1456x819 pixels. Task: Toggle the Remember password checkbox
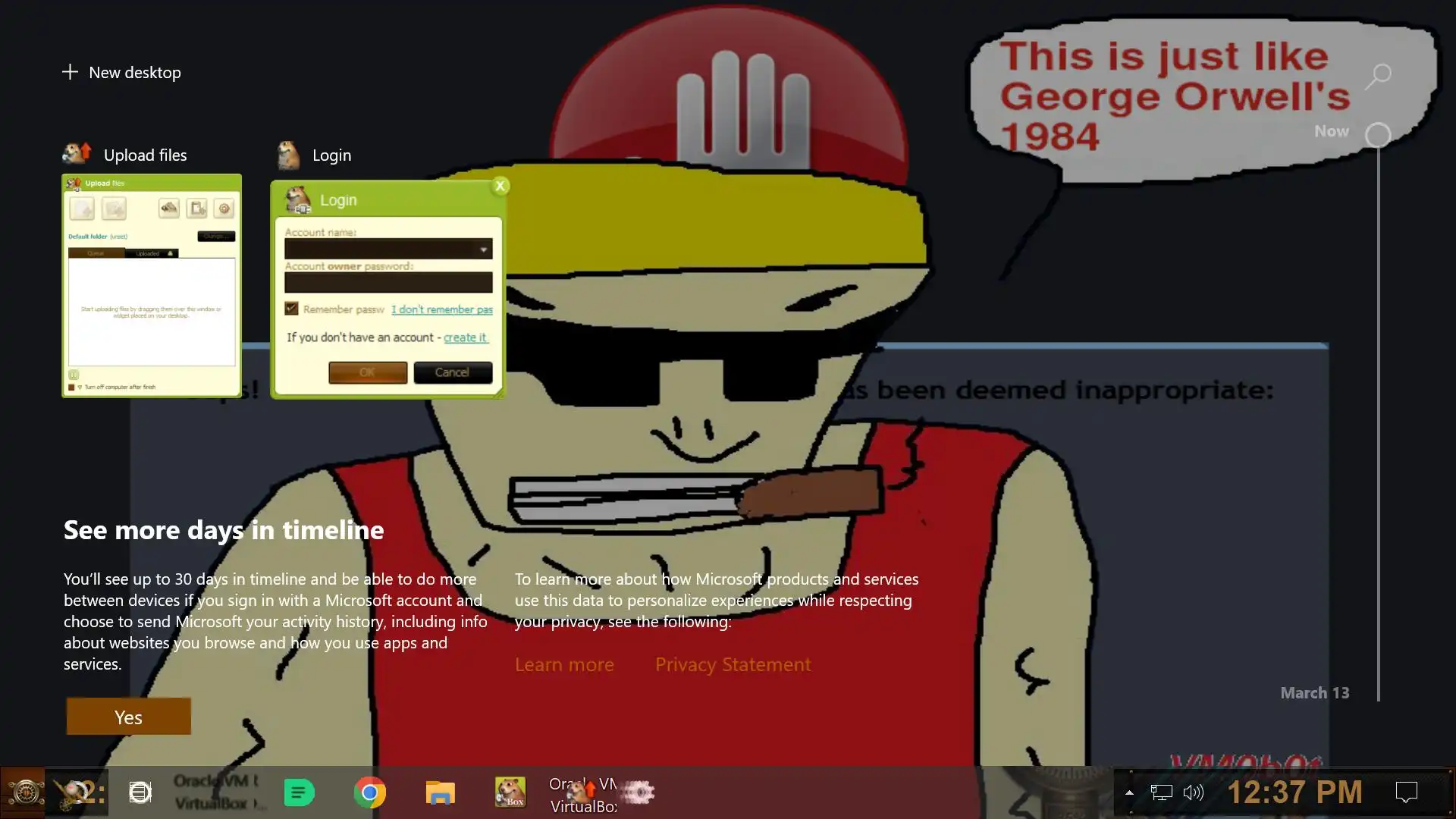(291, 308)
